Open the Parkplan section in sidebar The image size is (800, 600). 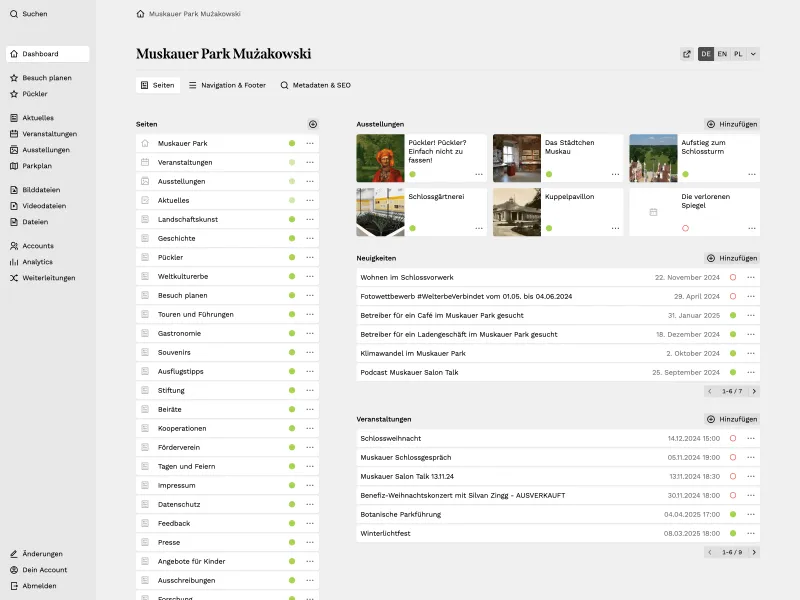point(39,166)
